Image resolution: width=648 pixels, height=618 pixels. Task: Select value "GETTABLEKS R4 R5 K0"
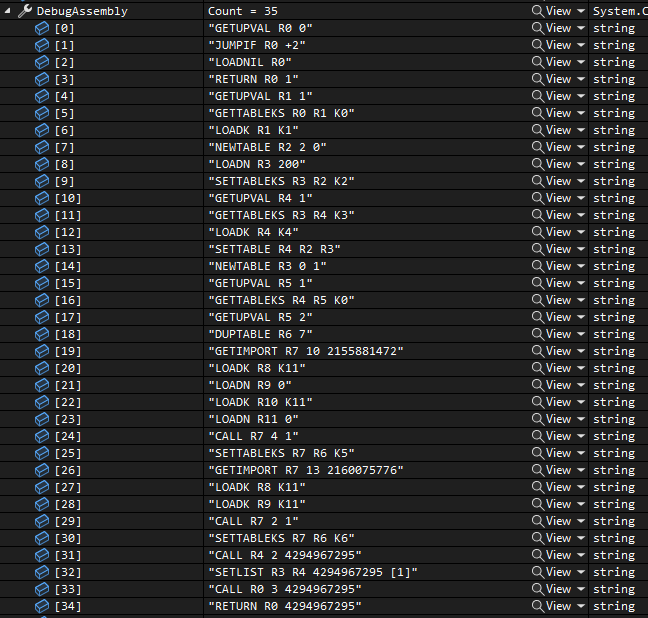tap(281, 300)
